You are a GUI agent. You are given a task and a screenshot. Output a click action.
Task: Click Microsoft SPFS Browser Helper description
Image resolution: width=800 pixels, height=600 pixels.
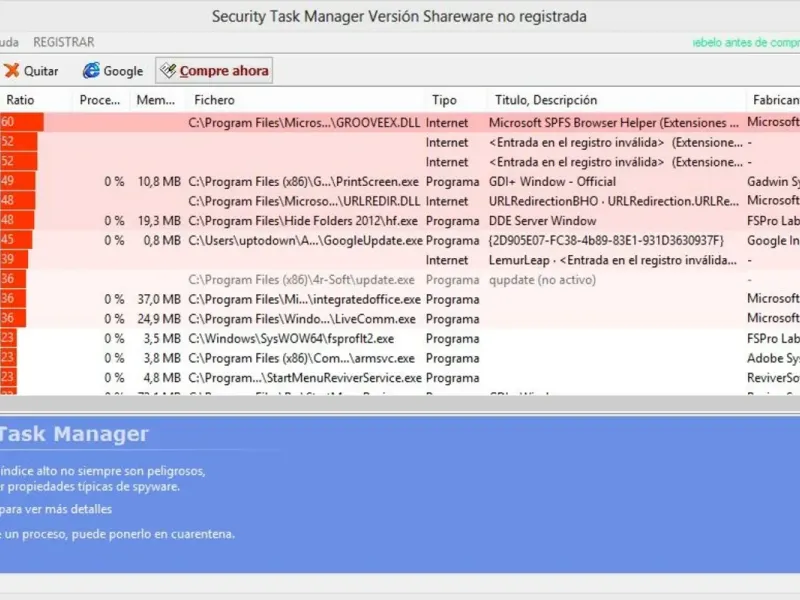pos(614,122)
